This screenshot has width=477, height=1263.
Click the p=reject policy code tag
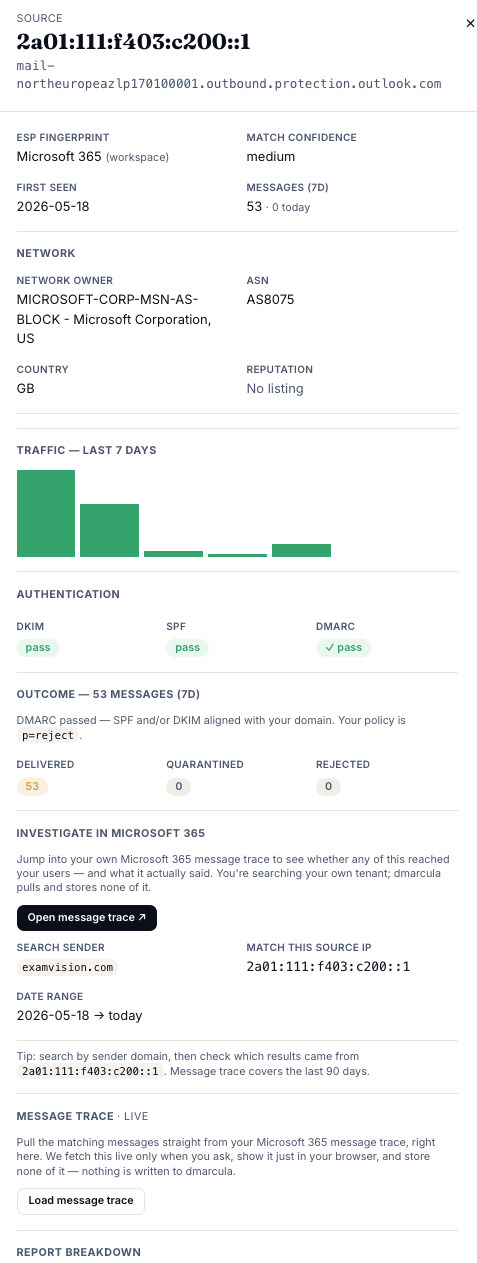pyautogui.click(x=47, y=735)
